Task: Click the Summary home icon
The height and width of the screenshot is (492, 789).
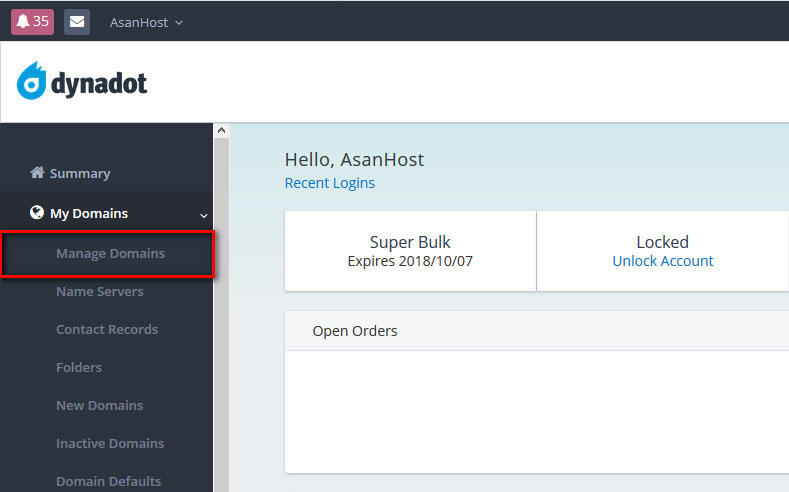Action: [38, 173]
